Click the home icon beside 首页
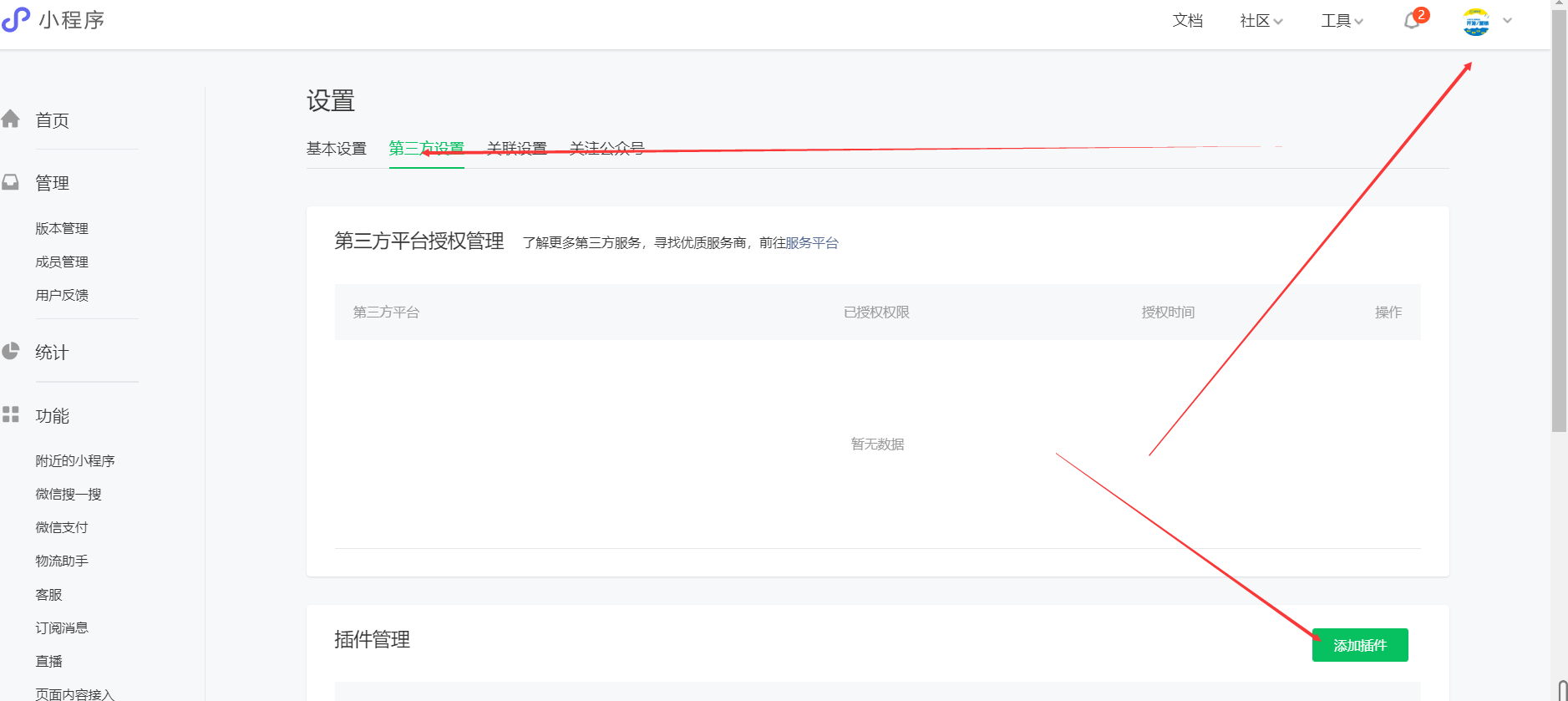 (x=11, y=119)
